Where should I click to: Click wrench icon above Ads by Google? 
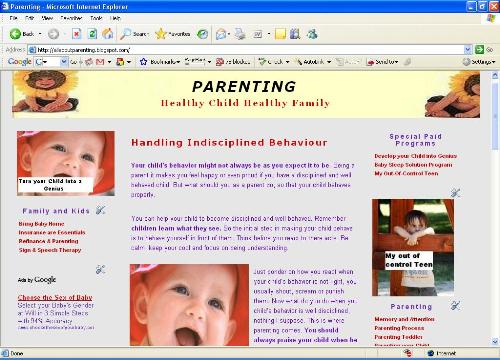coord(100,269)
